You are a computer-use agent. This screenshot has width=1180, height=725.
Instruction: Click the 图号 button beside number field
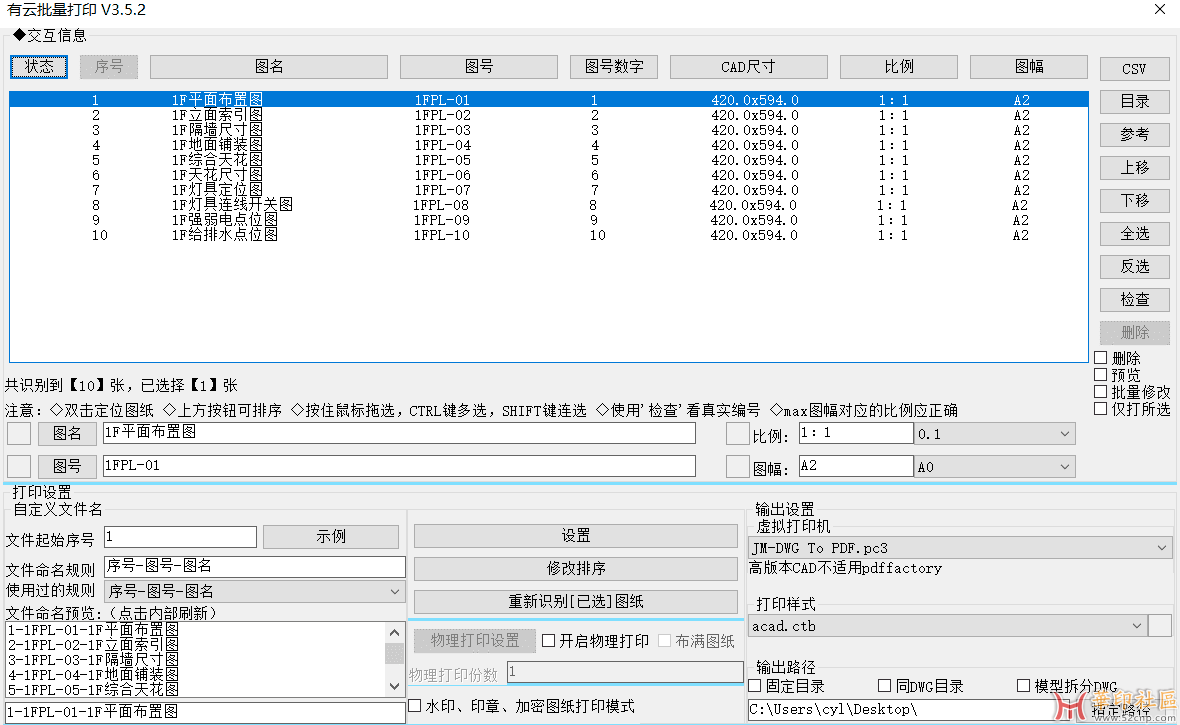click(x=67, y=467)
